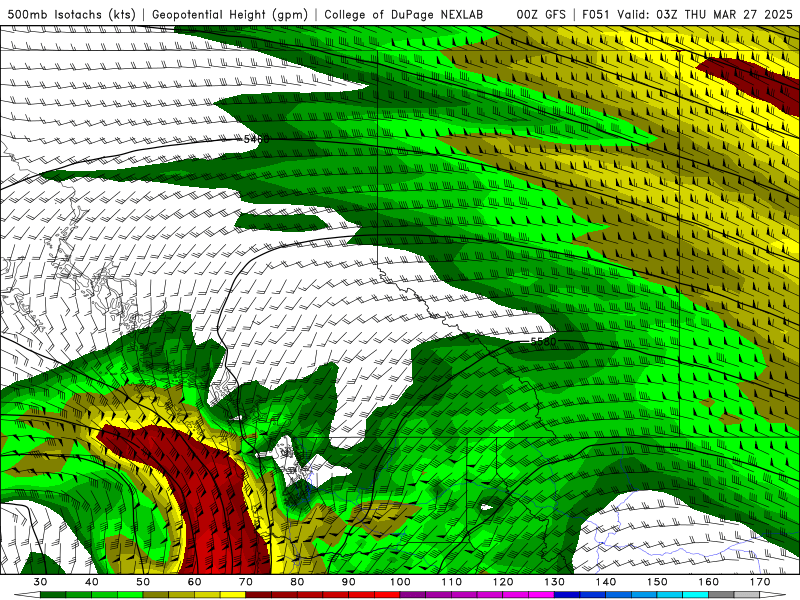Image resolution: width=800 pixels, height=600 pixels.
Task: Click the 160 value on the color scale
Action: point(709,582)
